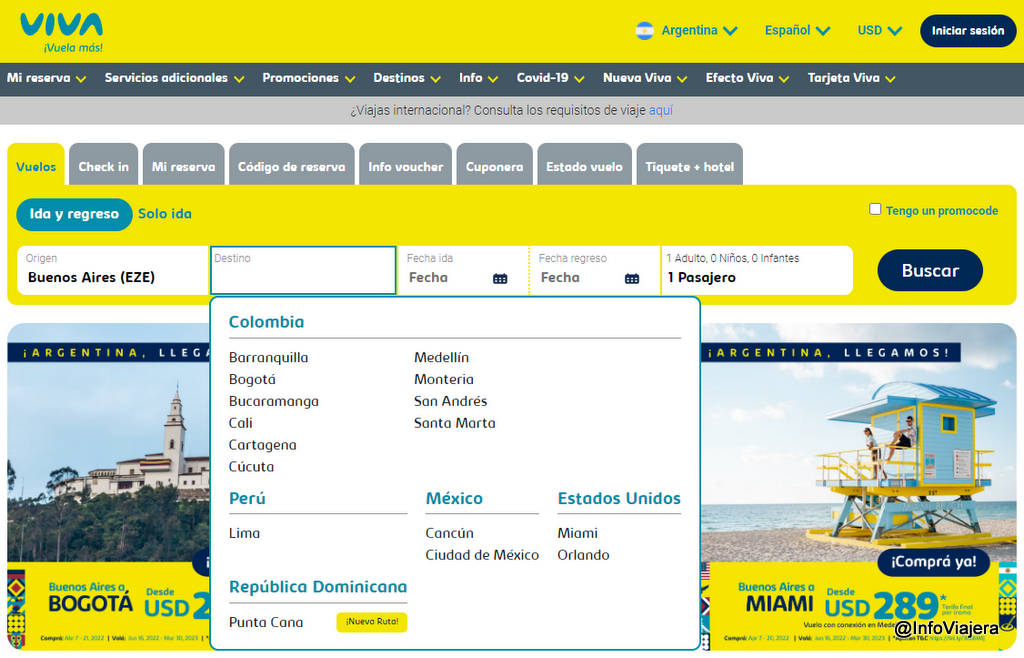This screenshot has height=658, width=1024.
Task: Choose Santa Marta as destination
Action: (x=455, y=423)
